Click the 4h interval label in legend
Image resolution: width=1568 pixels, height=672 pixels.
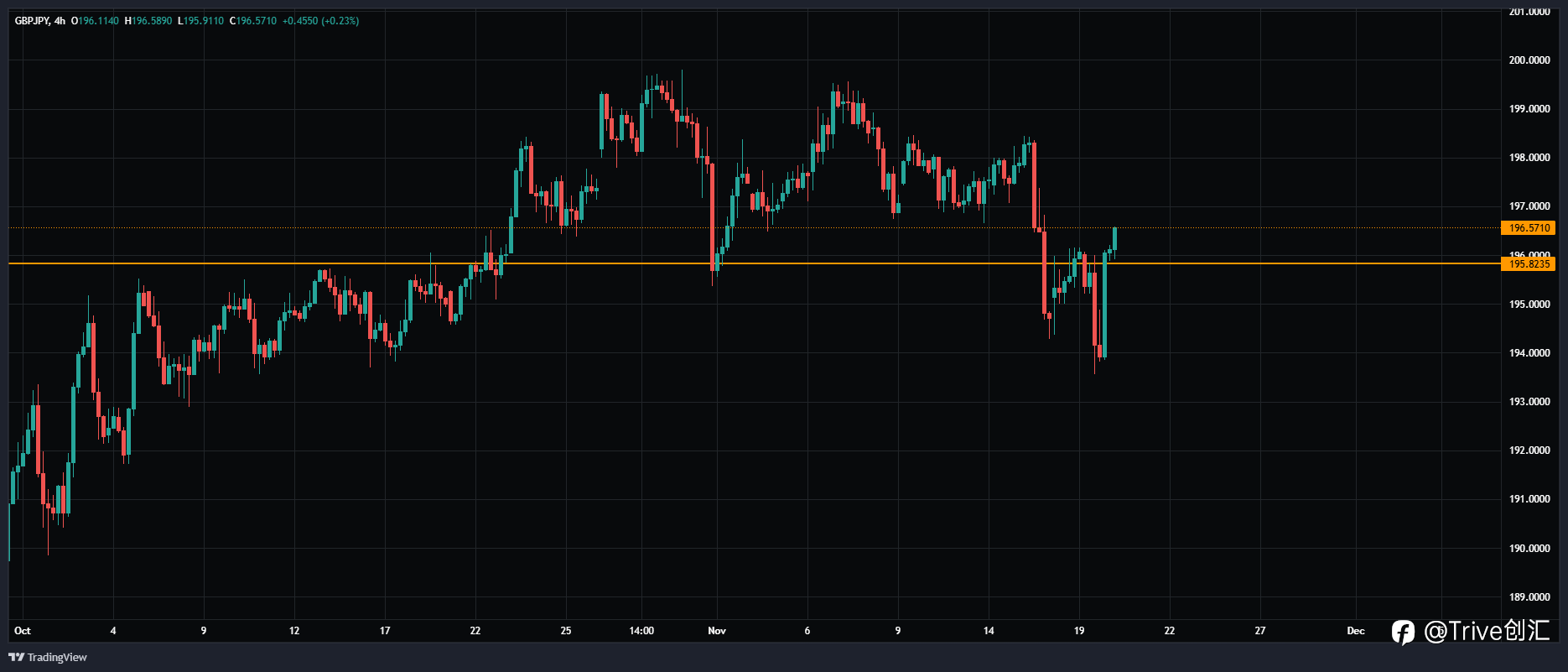point(60,21)
